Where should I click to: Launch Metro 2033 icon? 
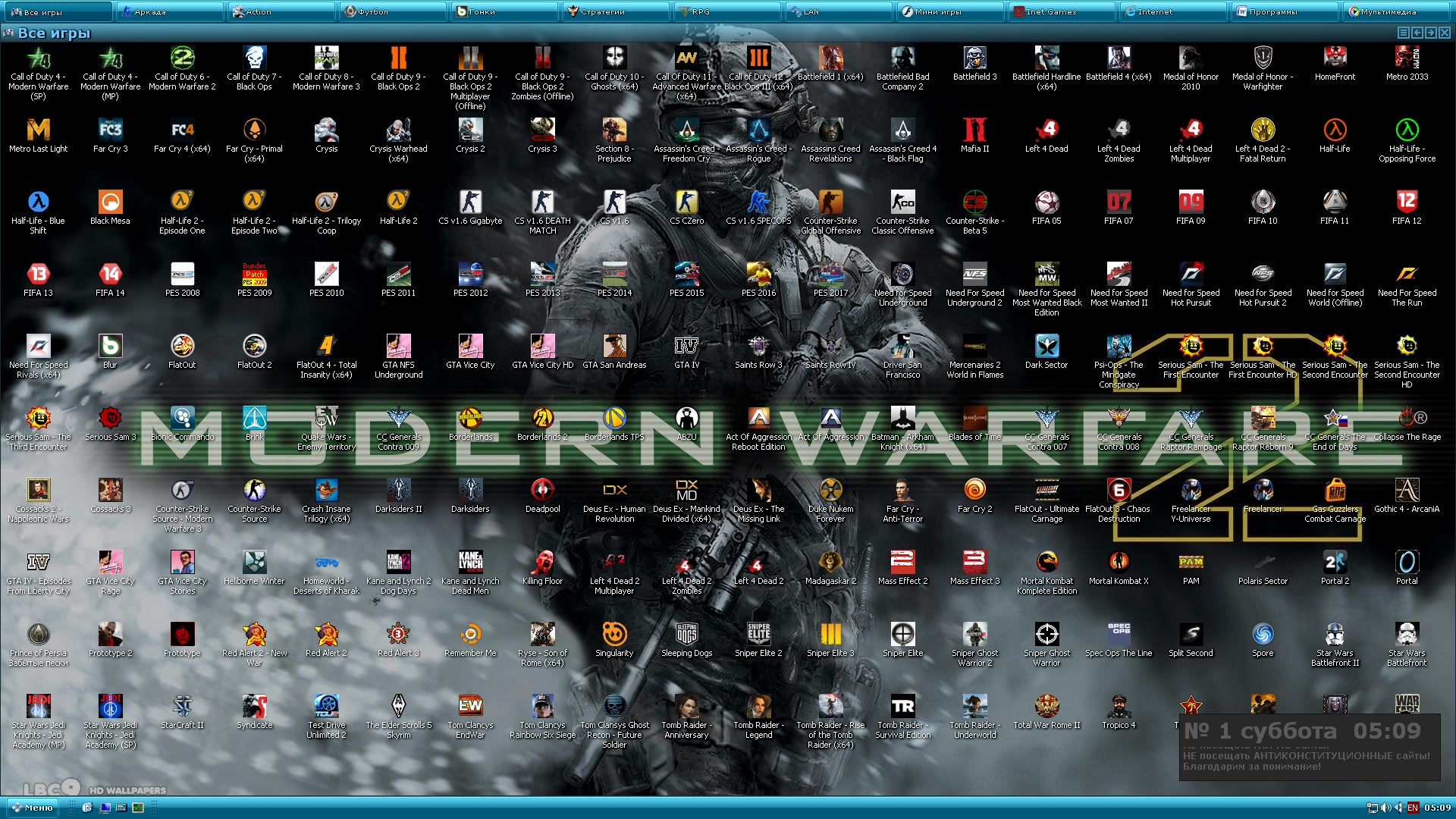tap(1407, 58)
